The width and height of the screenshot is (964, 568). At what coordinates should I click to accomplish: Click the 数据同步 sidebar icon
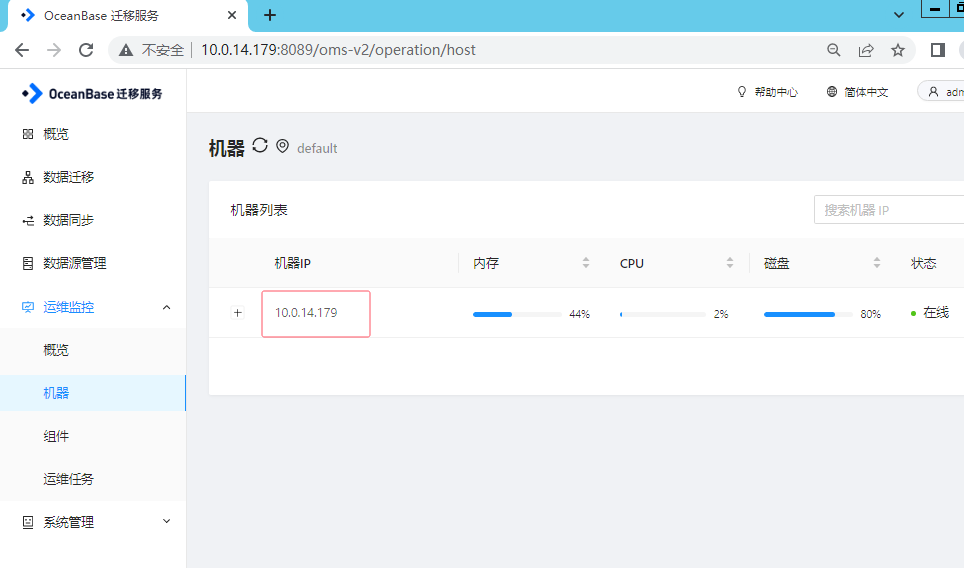click(x=28, y=221)
